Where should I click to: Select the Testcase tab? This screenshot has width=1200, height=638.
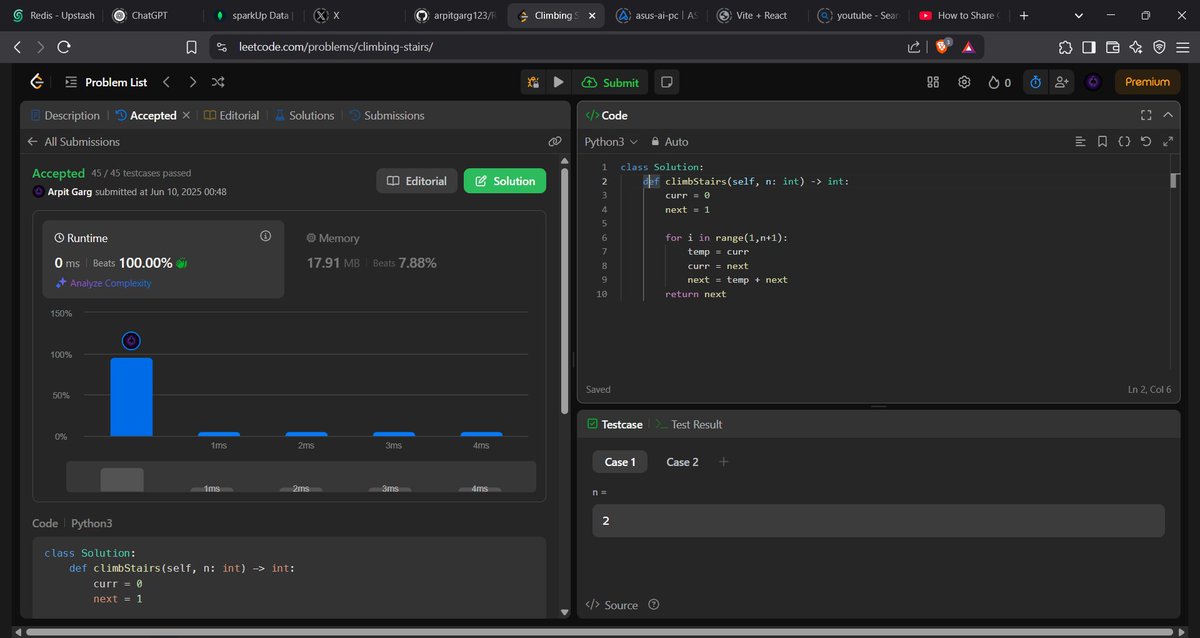click(x=614, y=424)
